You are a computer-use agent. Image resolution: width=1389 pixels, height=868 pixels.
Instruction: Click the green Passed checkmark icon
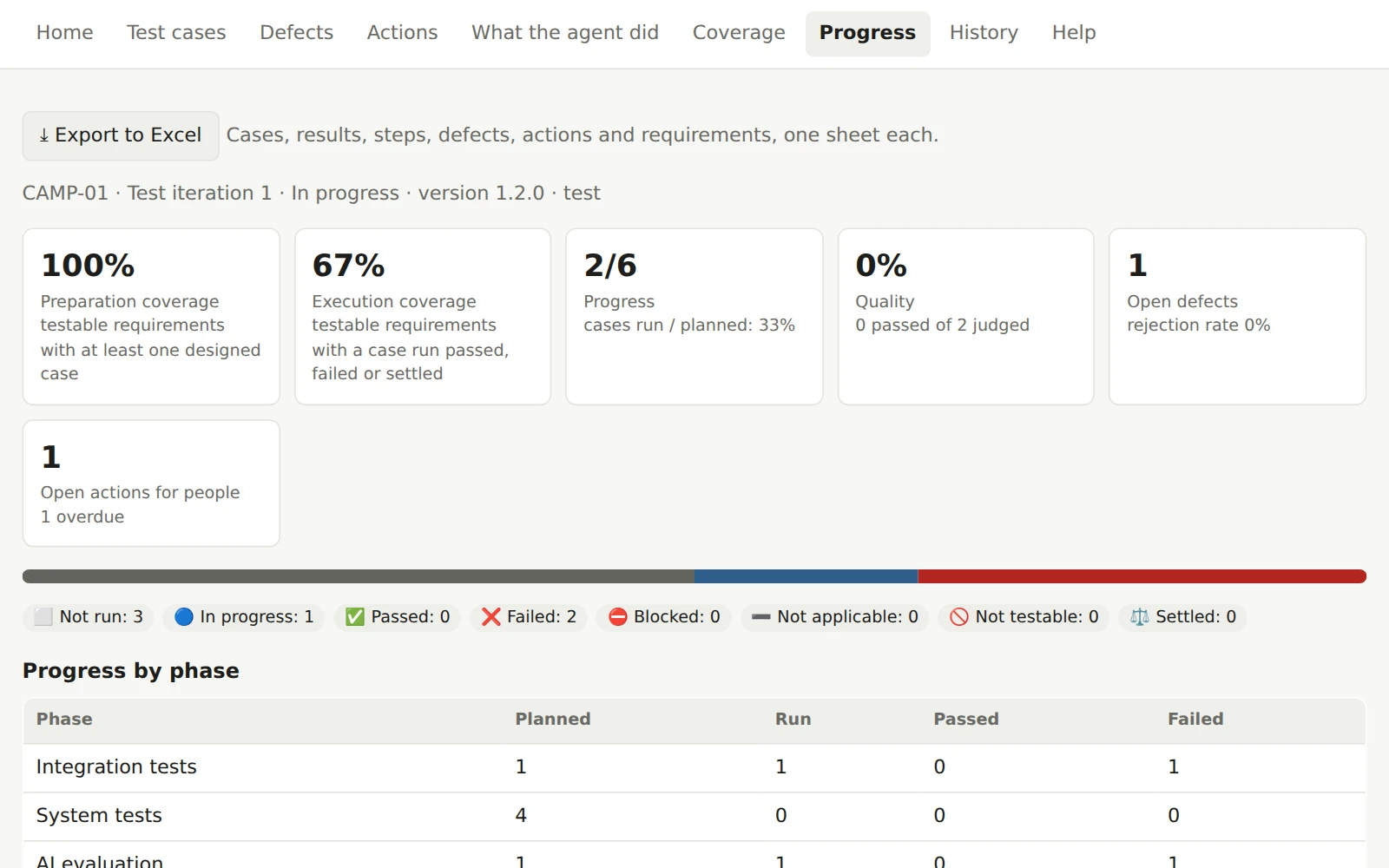355,617
